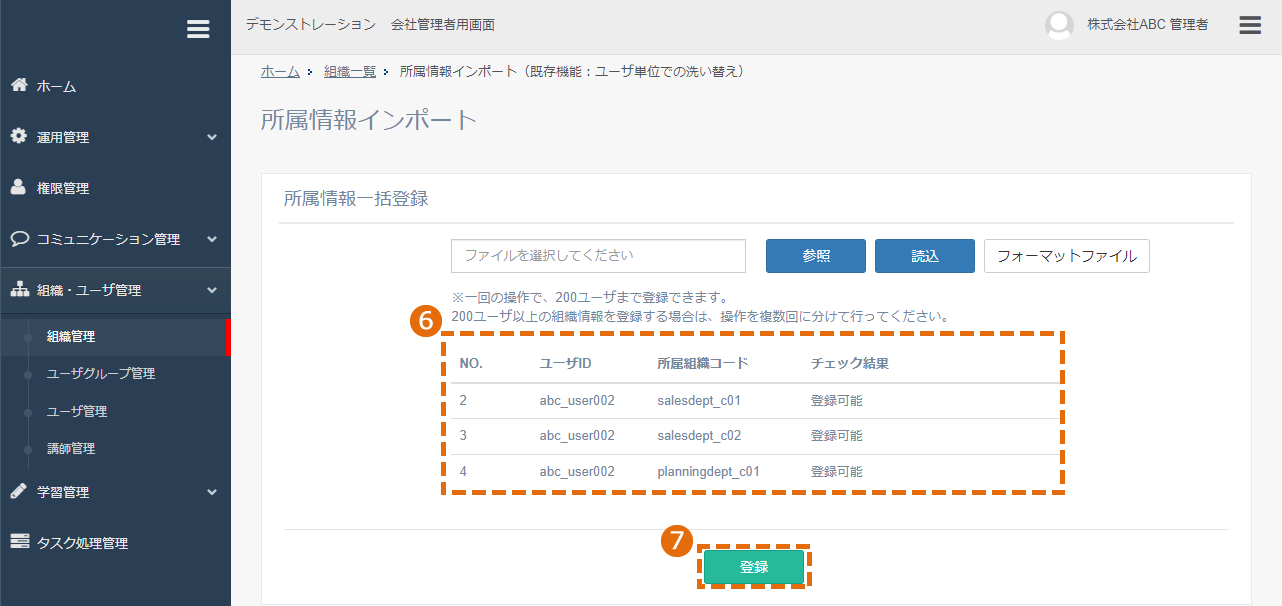This screenshot has height=606, width=1282.
Task: Click the 権限管理 person icon
Action: click(19, 187)
